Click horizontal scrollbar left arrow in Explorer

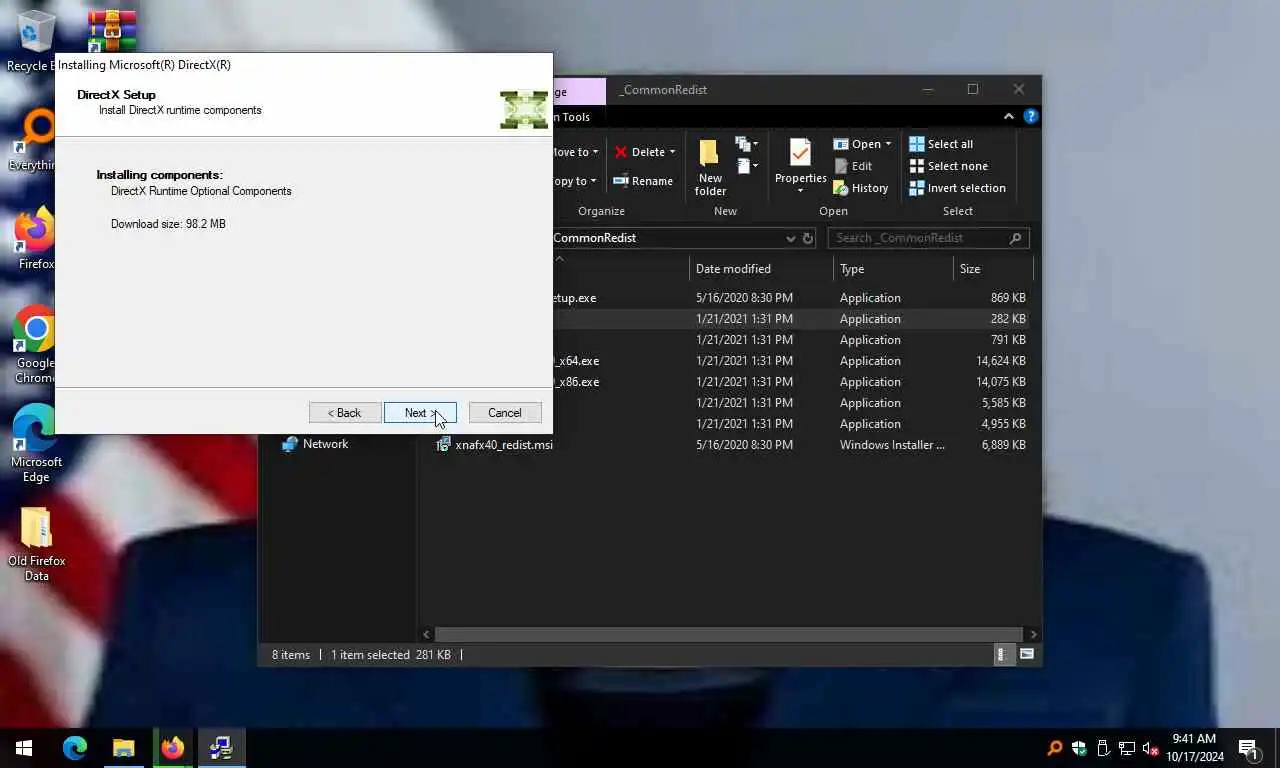[427, 634]
